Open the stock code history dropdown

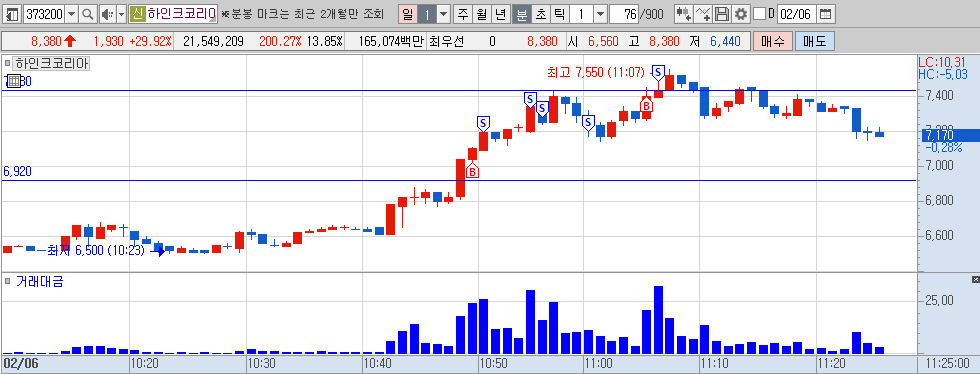[x=71, y=13]
